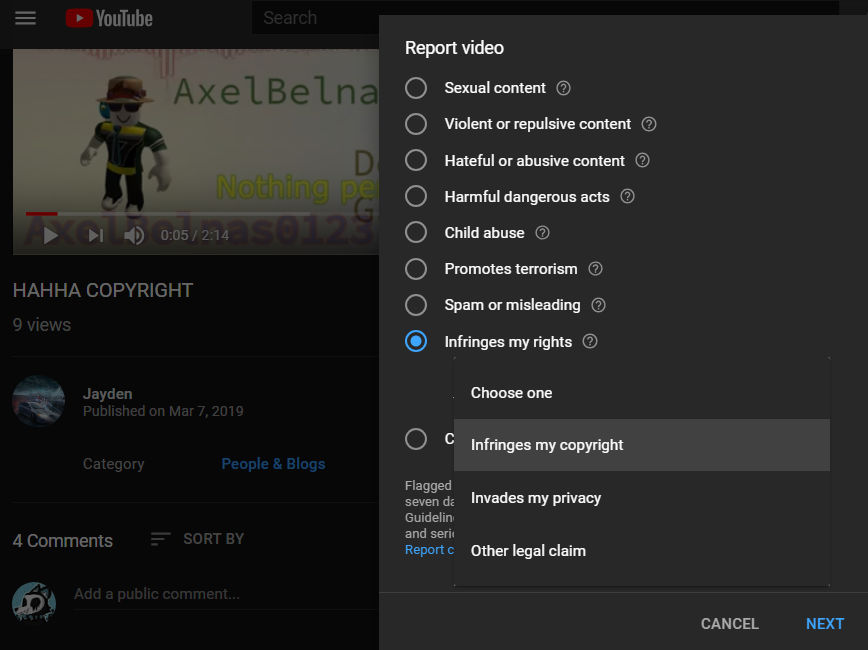
Task: Select Sexual content radio button
Action: 416,88
